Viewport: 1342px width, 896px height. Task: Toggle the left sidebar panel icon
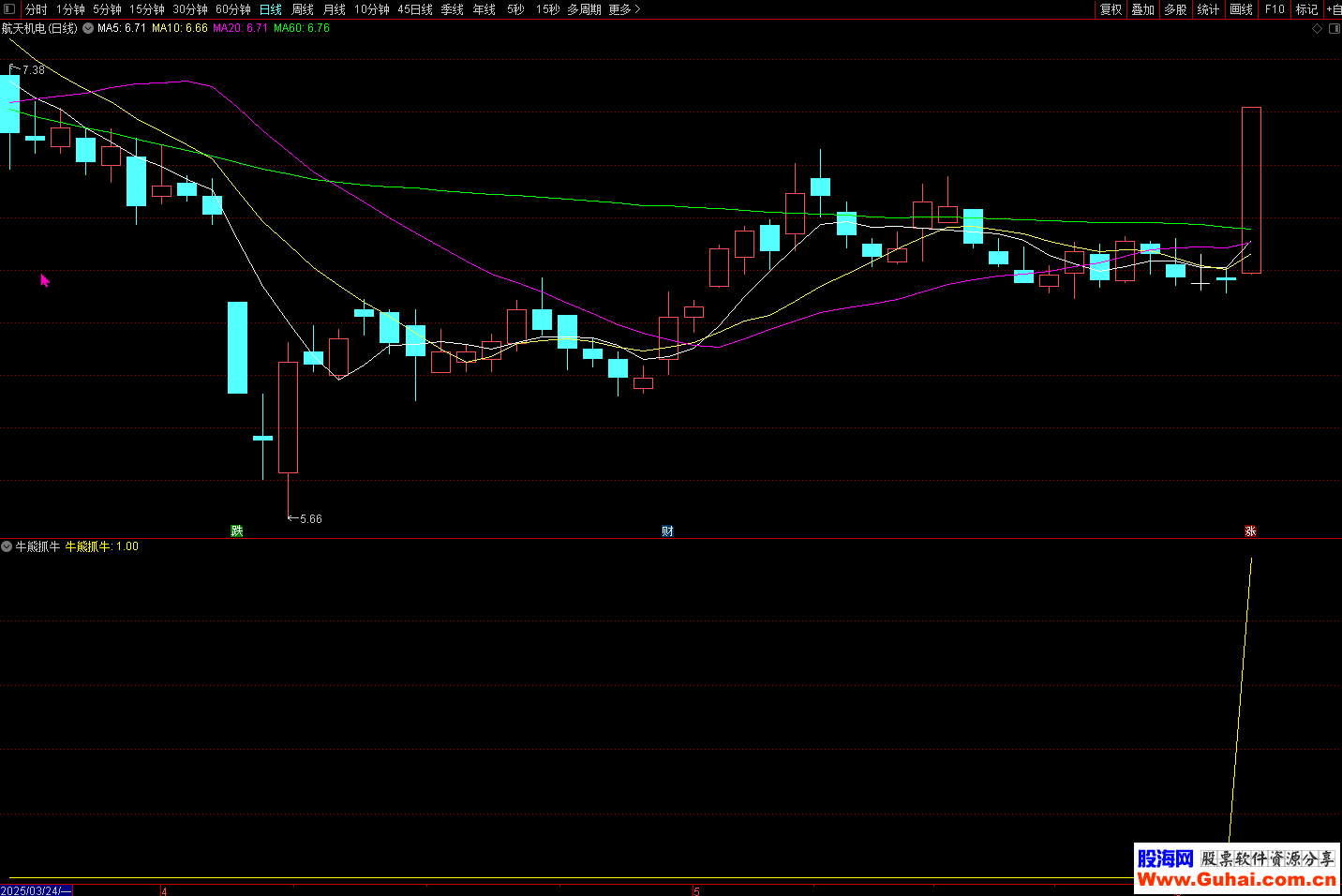click(x=9, y=9)
